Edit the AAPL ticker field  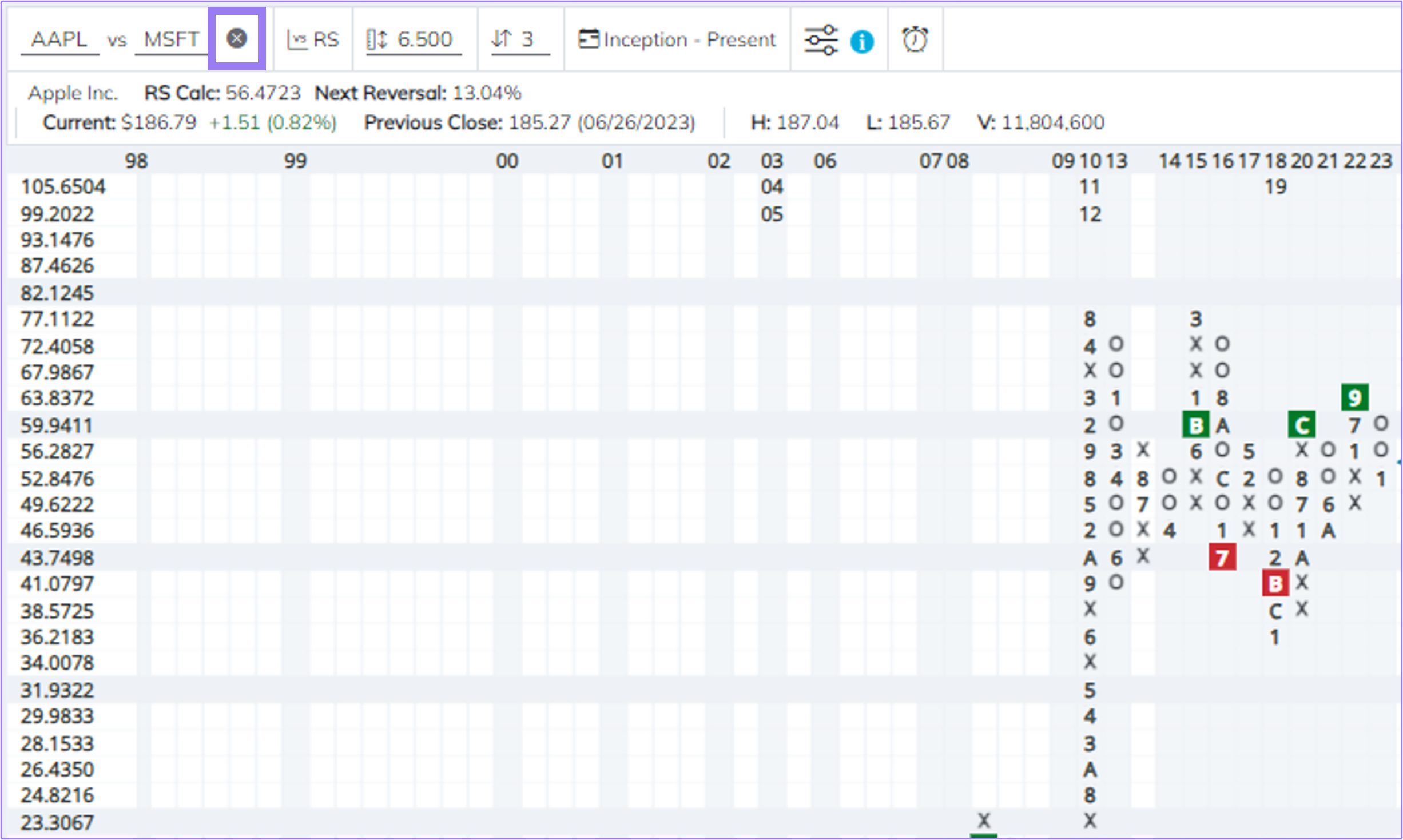(59, 39)
